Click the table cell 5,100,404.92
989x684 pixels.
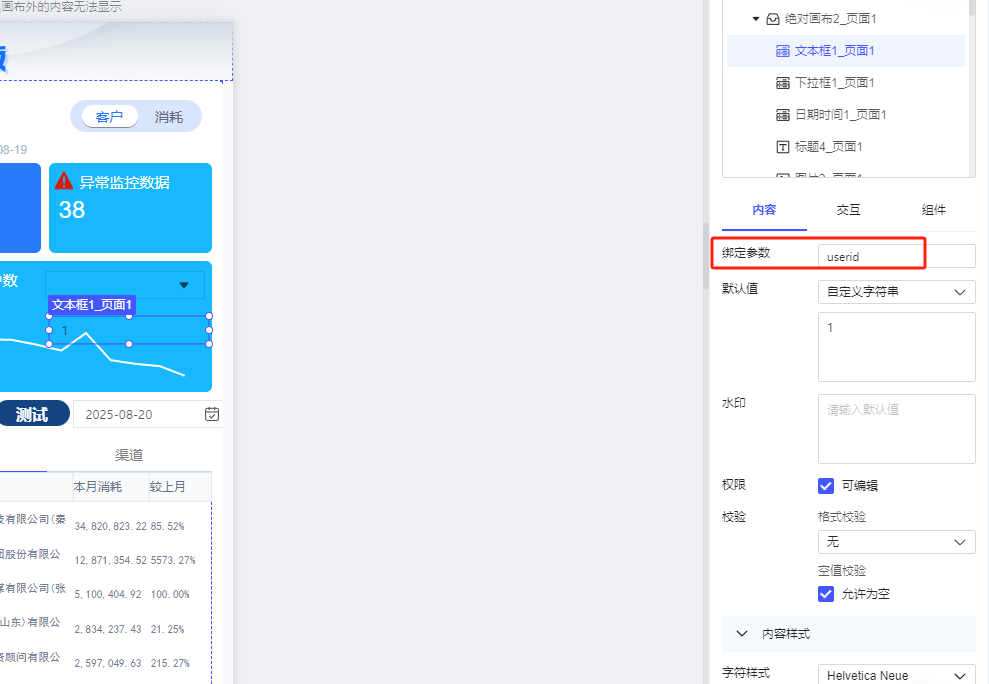click(x=108, y=594)
